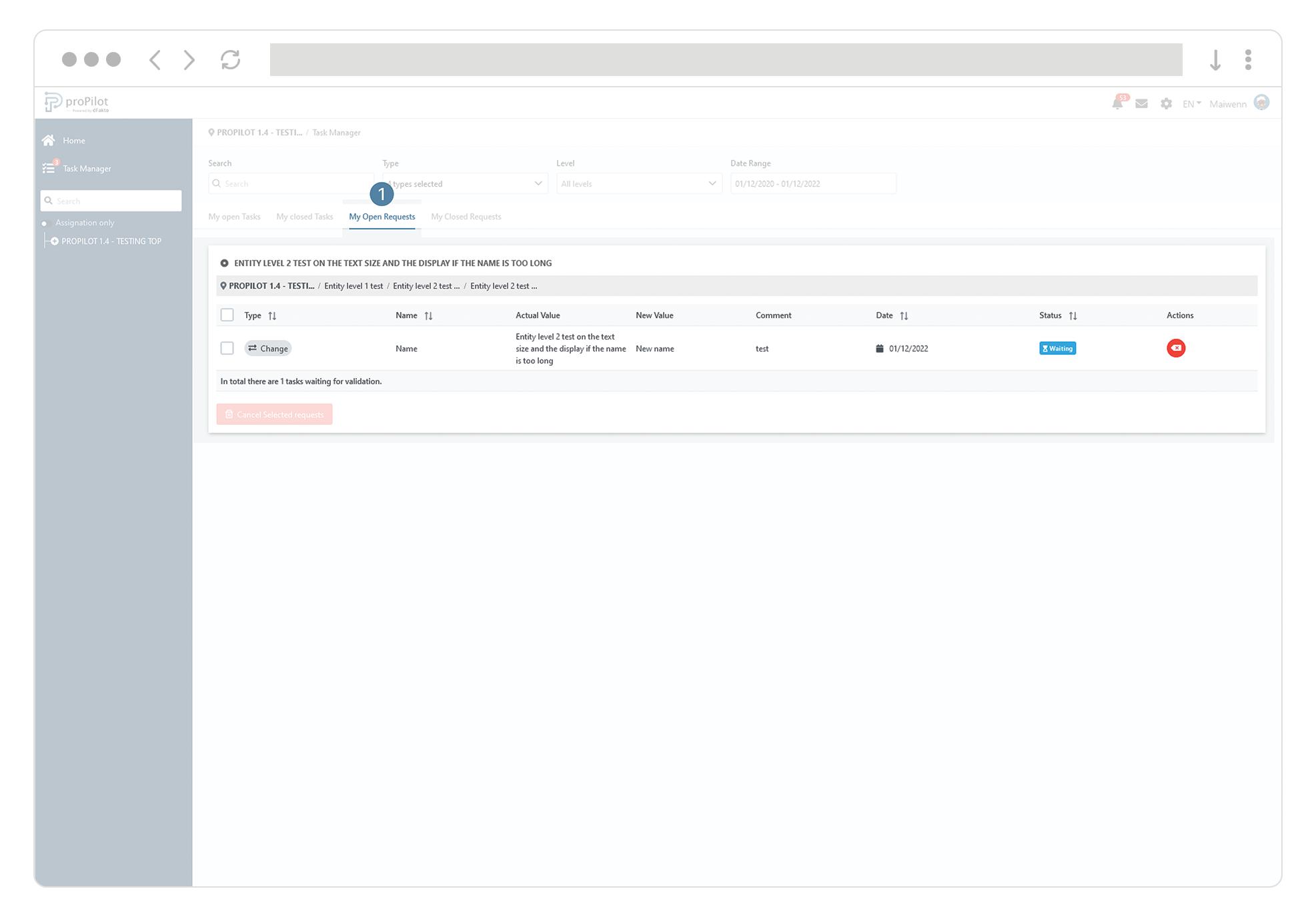Click the Date Range input field
This screenshot has height=923, width=1316.
(x=812, y=183)
